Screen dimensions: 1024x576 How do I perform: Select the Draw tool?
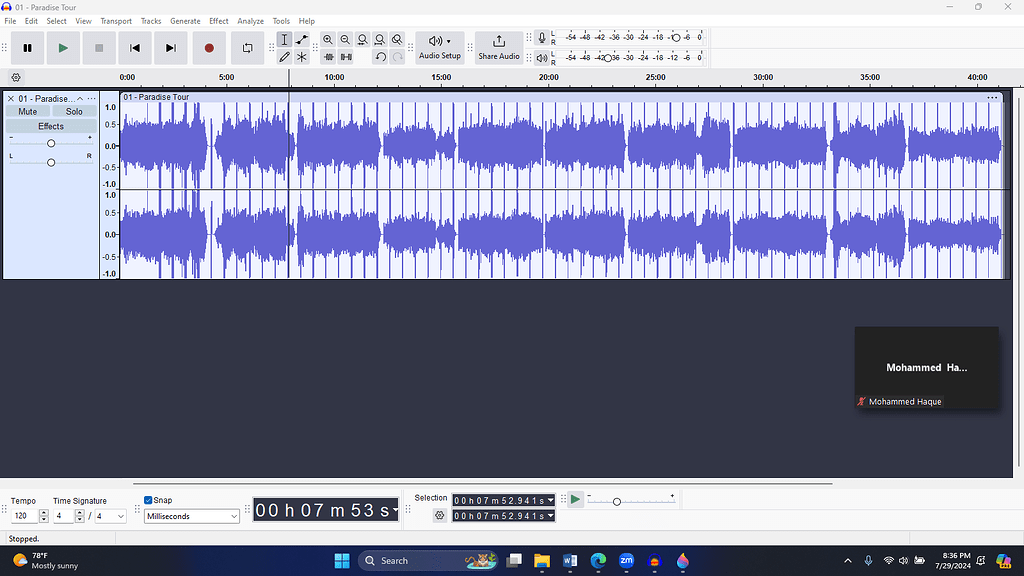[285, 56]
